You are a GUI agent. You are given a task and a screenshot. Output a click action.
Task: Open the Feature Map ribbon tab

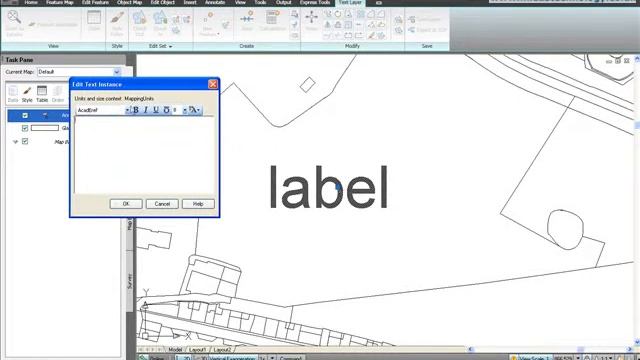coord(60,2)
